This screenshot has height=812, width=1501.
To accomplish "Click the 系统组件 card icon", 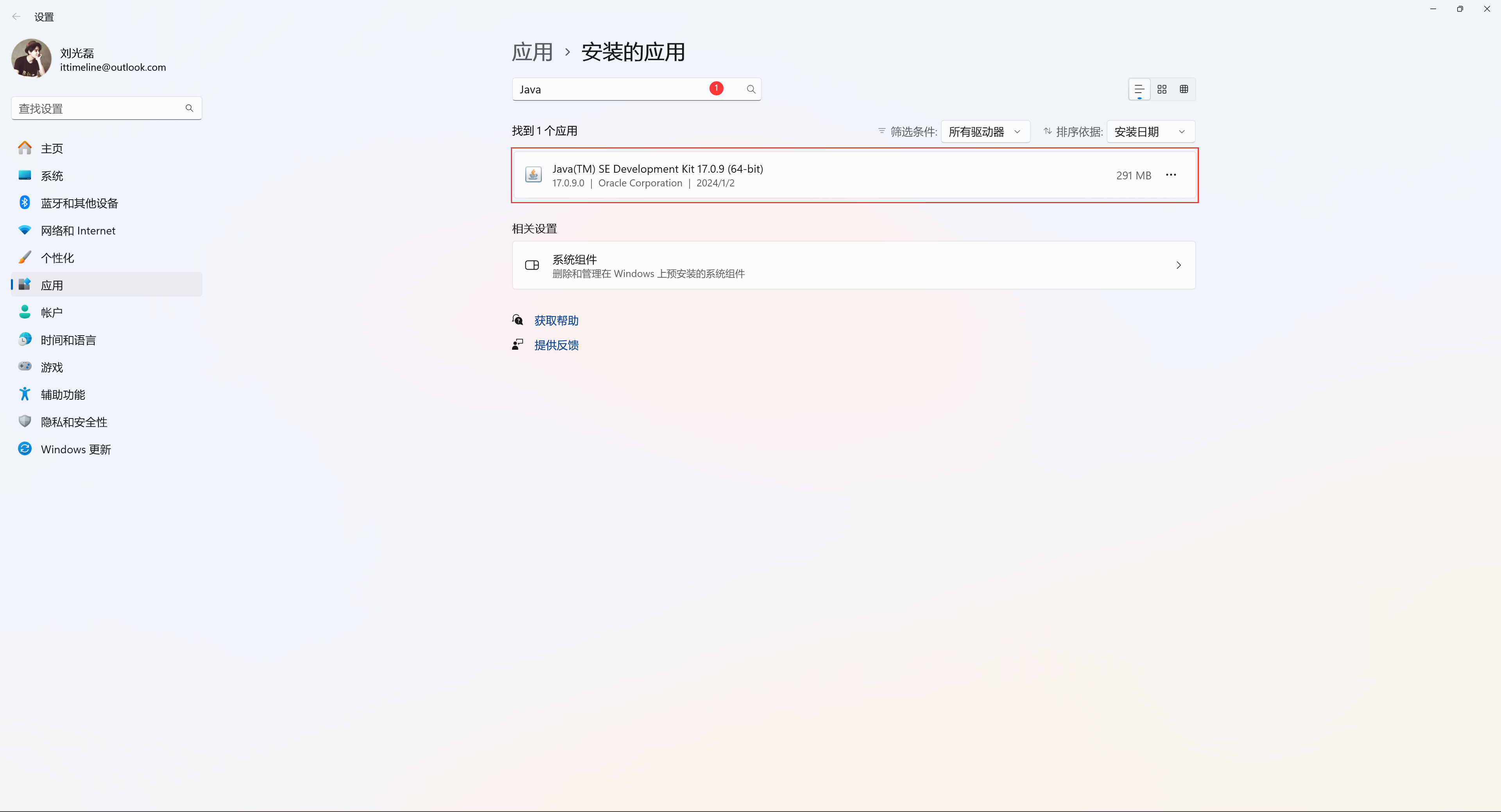I will click(x=532, y=266).
